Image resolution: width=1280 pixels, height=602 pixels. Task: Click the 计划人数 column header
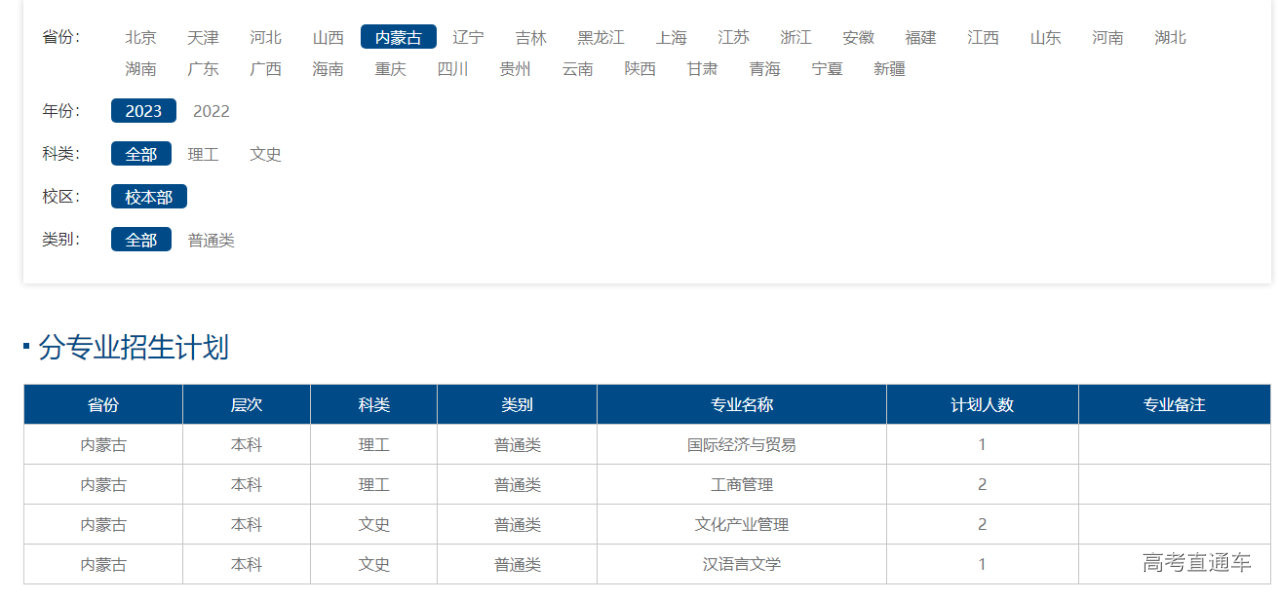point(981,405)
